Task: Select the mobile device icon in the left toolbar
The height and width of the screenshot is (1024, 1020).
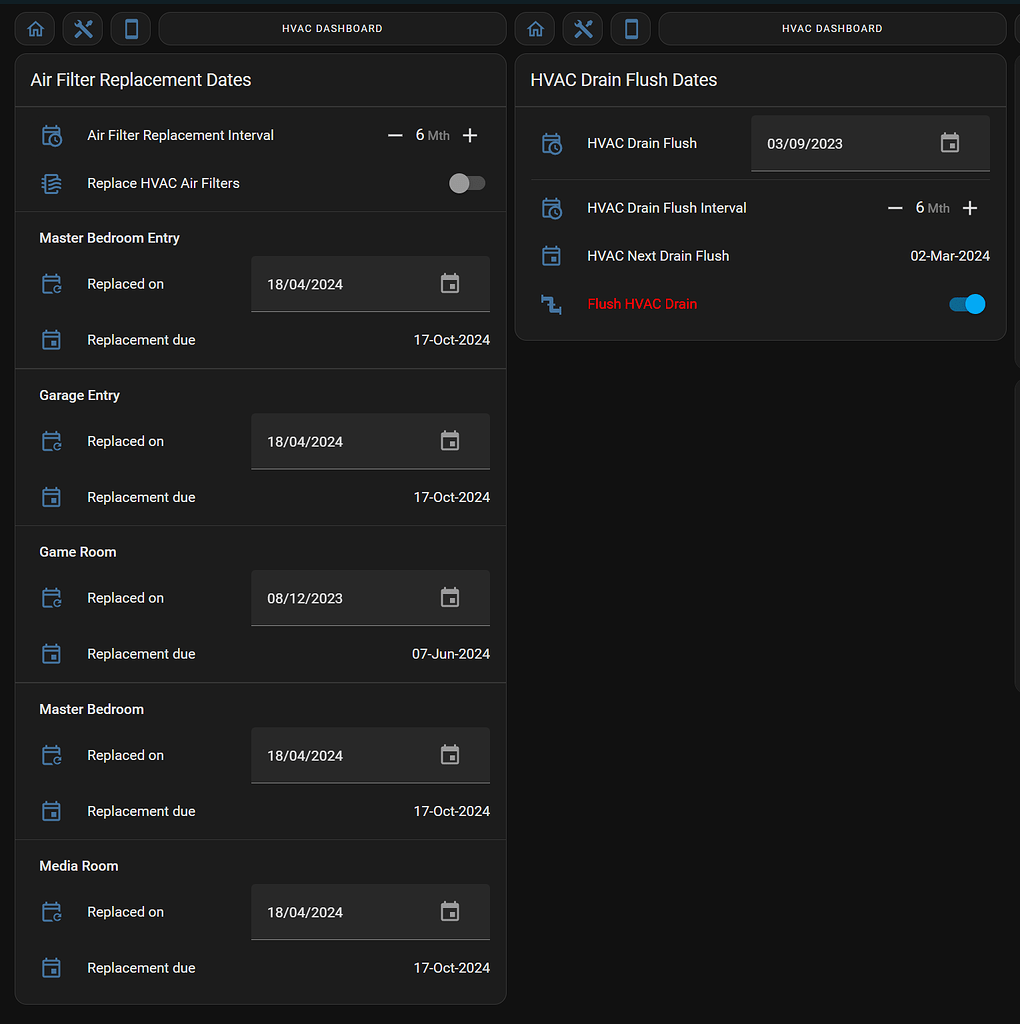Action: (x=130, y=28)
